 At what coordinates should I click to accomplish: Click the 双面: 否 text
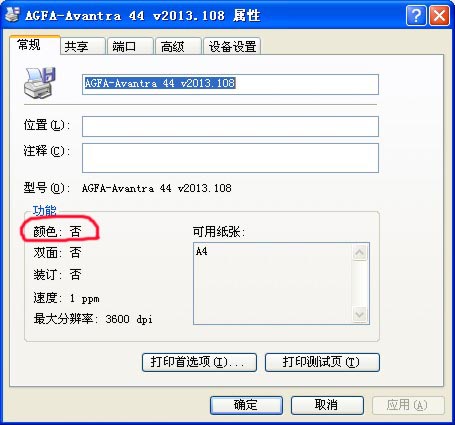[57, 253]
